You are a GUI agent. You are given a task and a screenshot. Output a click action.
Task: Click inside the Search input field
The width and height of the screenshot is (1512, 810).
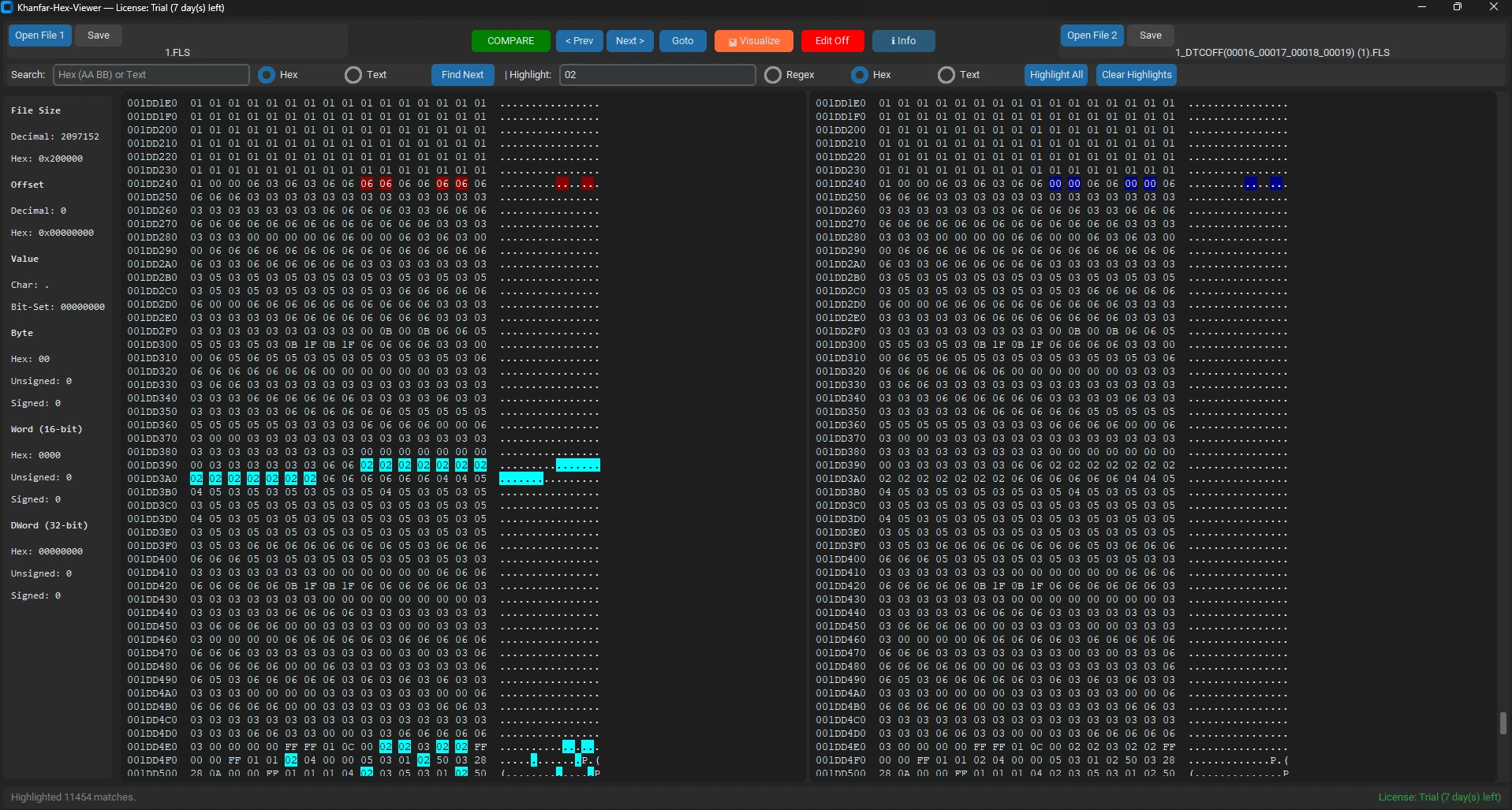point(150,75)
